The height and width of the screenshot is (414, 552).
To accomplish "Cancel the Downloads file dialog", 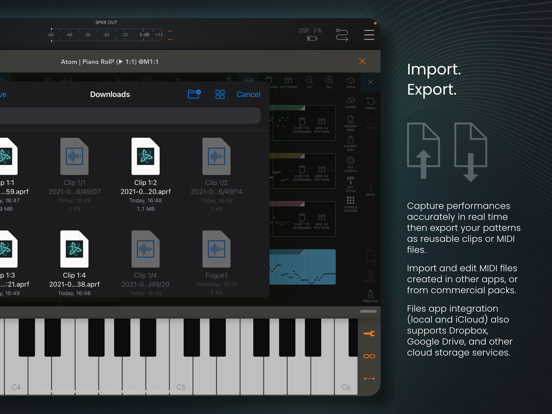I will point(249,94).
